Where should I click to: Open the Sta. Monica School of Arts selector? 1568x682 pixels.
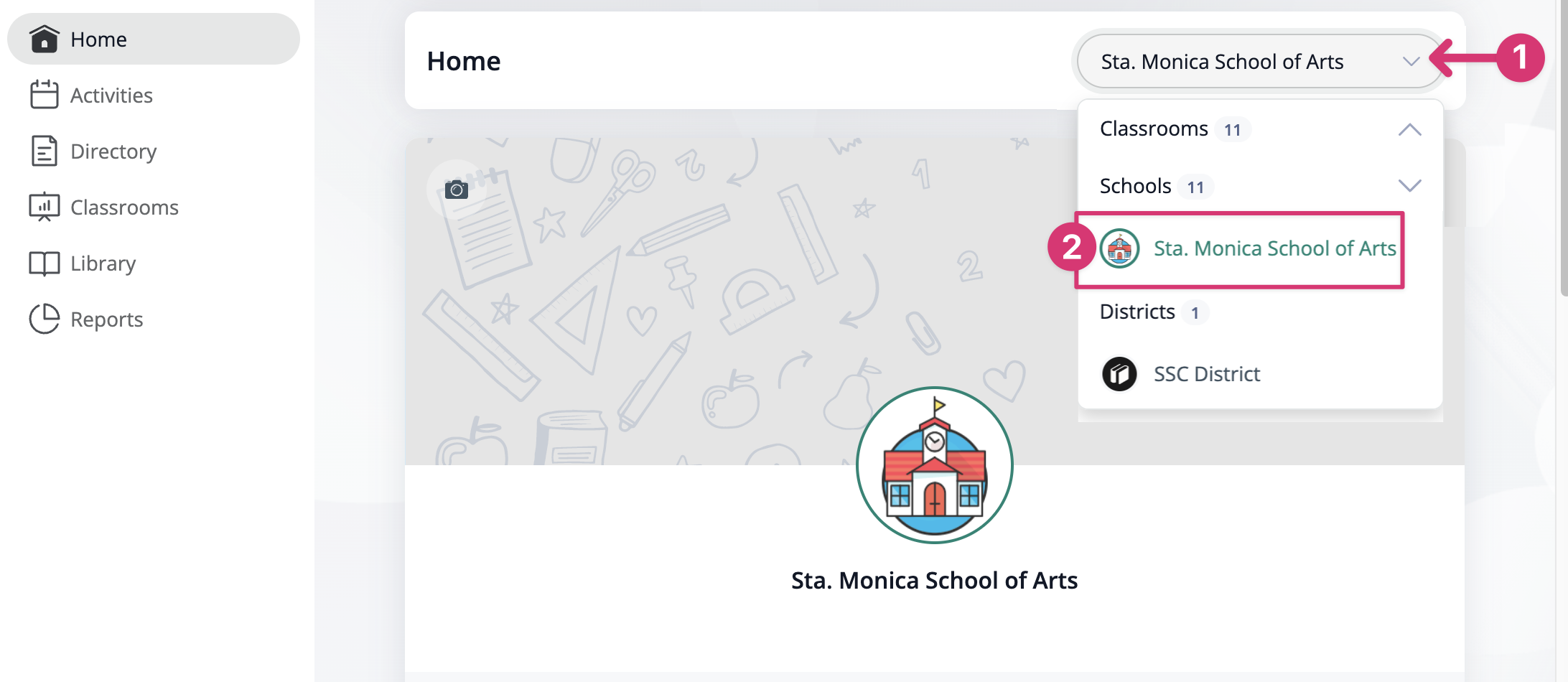coord(1259,62)
